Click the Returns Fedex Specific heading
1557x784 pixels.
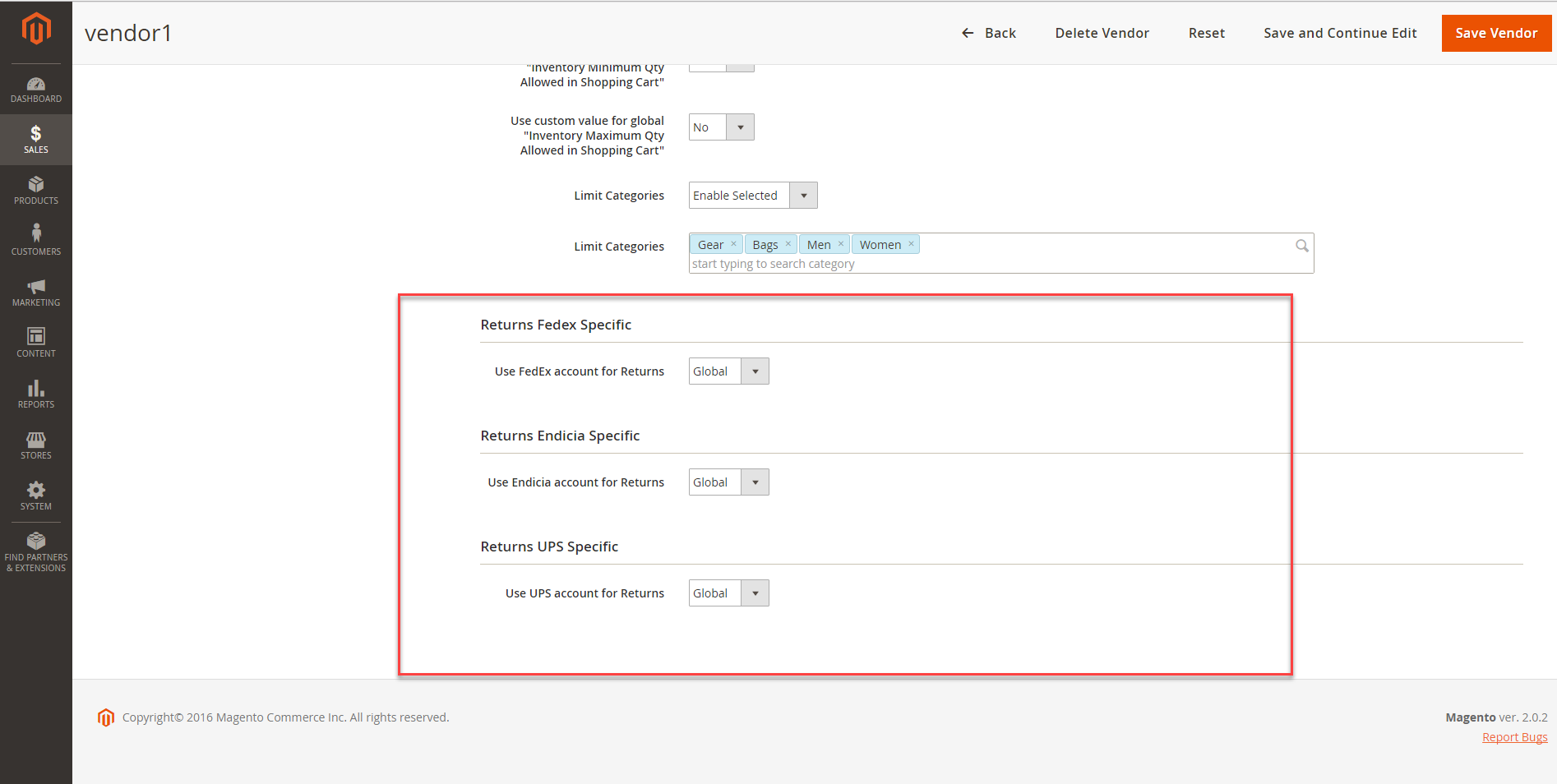tap(556, 325)
